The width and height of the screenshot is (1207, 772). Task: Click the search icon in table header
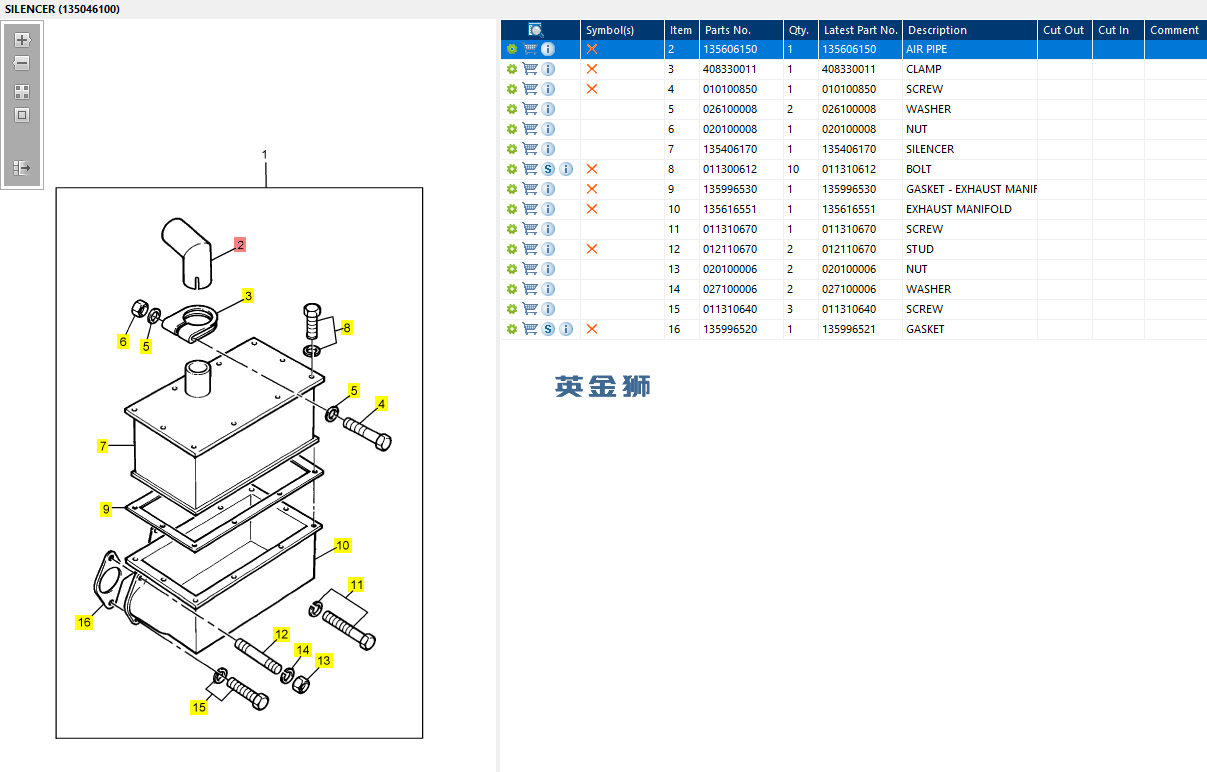[x=535, y=30]
